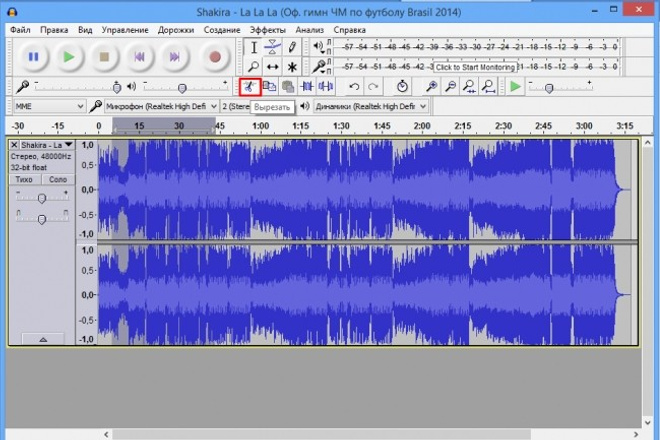660x440 pixels.
Task: Click the Redo arrow icon
Action: click(x=373, y=87)
